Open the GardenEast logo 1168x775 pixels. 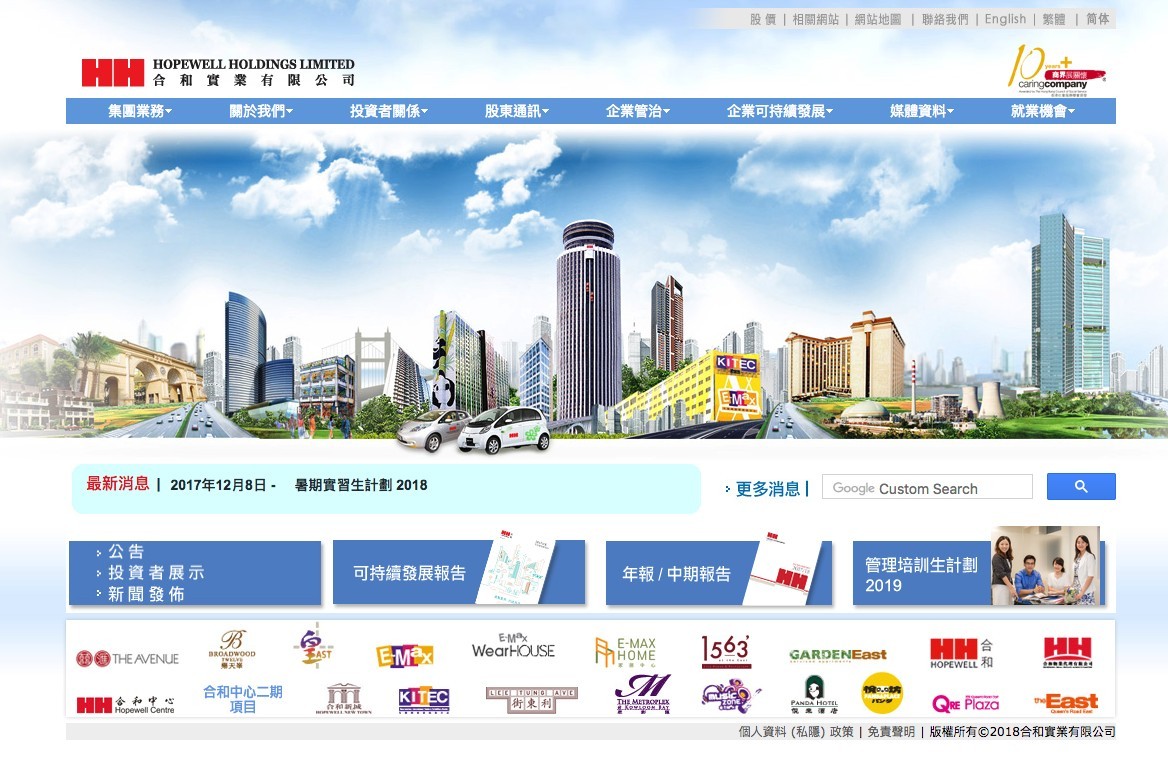pos(838,655)
